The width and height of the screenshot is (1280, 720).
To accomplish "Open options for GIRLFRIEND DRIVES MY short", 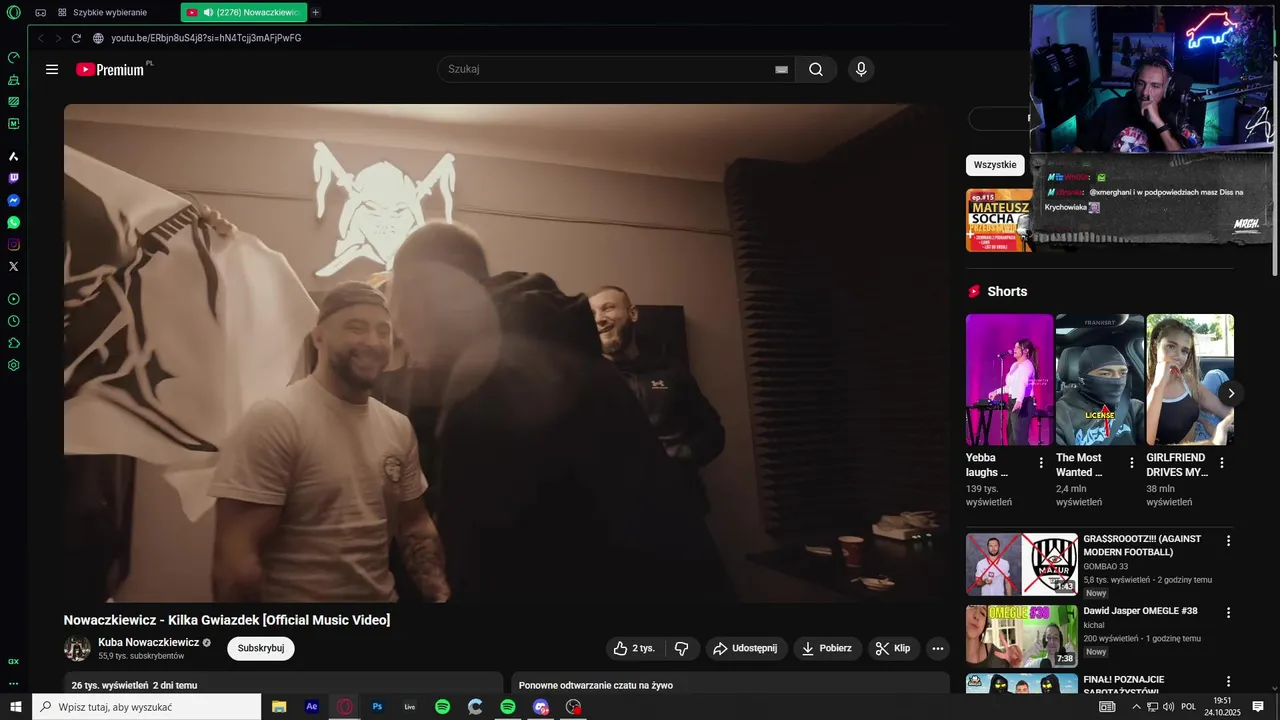I will (1222, 463).
